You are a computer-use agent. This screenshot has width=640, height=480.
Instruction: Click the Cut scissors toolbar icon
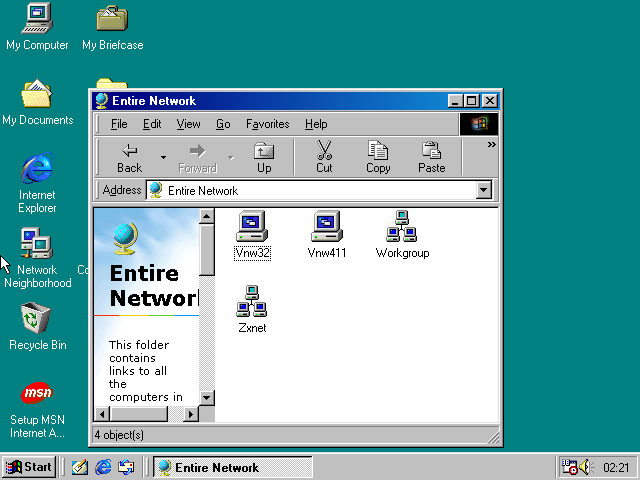coord(324,158)
